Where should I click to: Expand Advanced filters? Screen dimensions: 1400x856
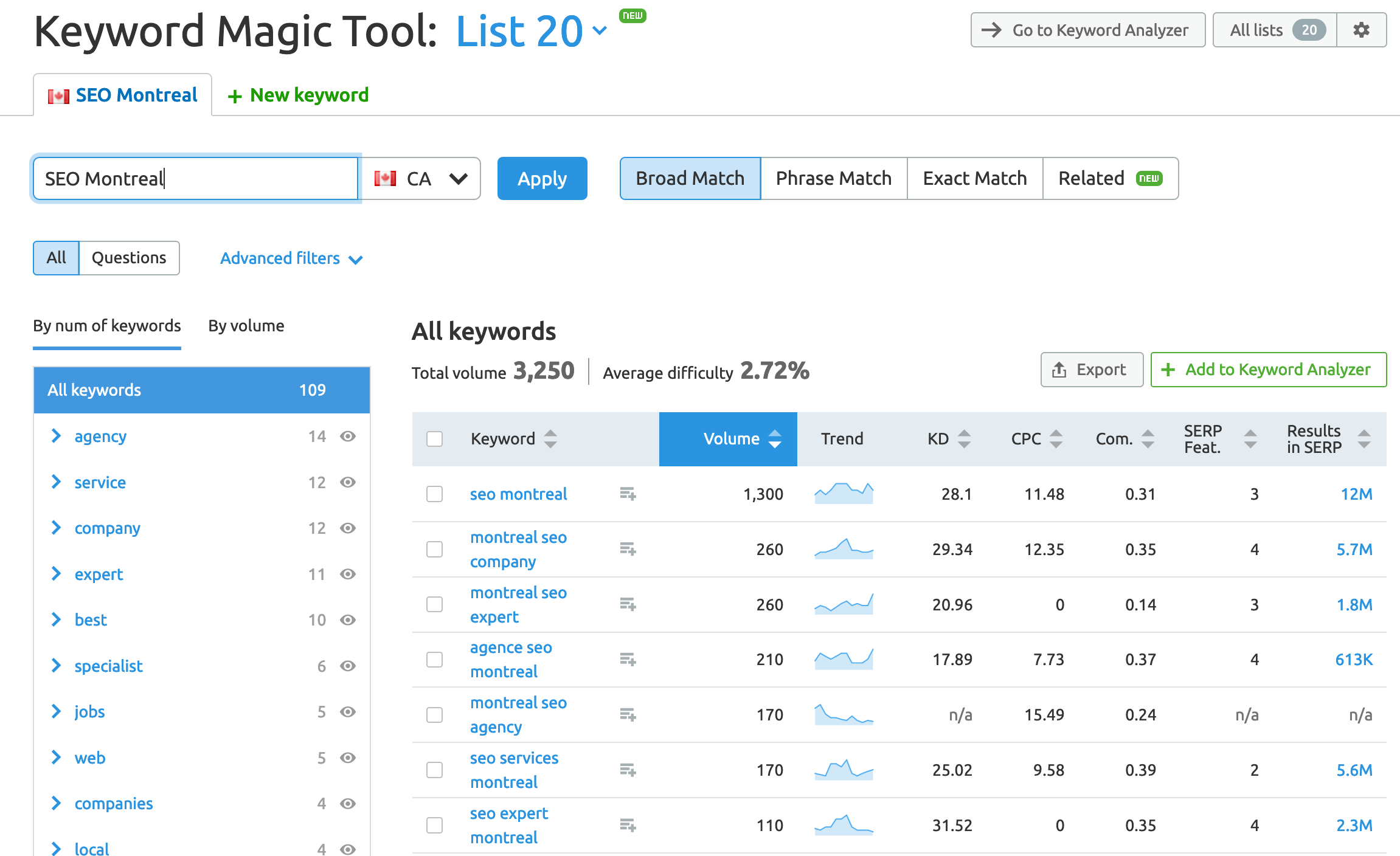(x=291, y=258)
